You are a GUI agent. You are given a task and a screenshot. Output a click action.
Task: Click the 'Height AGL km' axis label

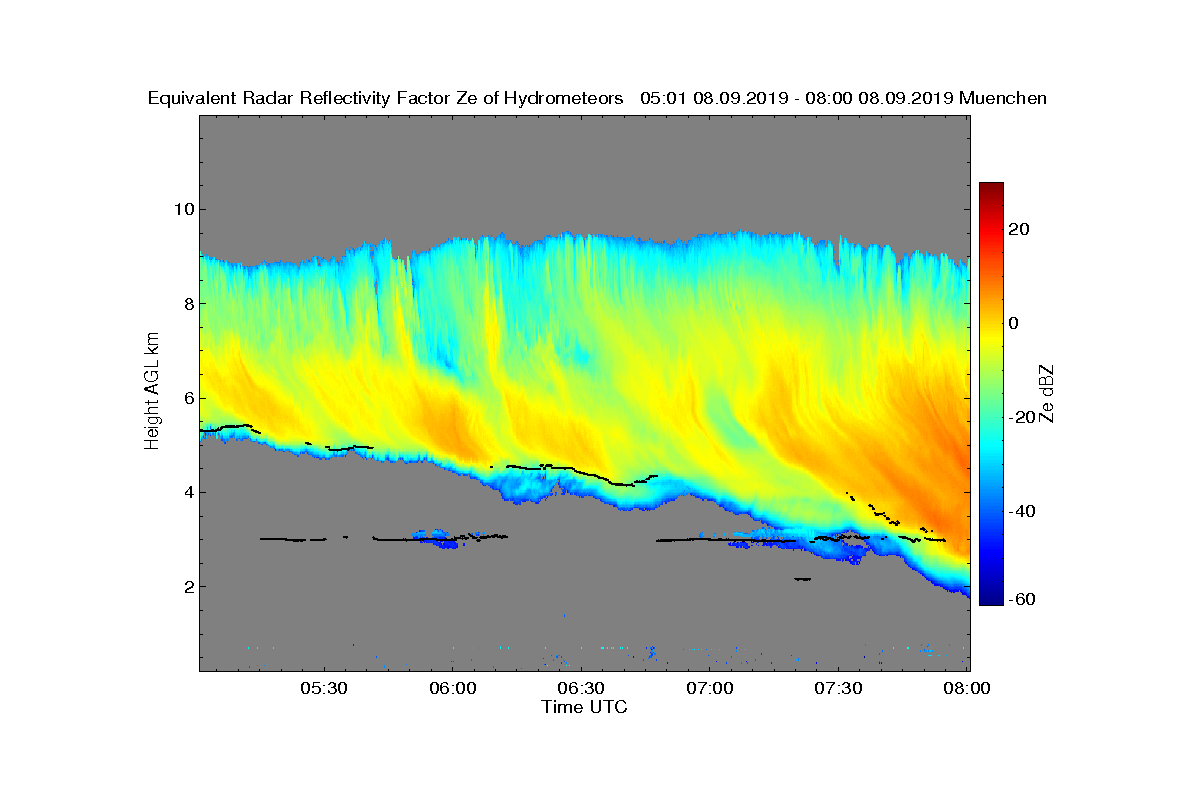click(x=152, y=392)
